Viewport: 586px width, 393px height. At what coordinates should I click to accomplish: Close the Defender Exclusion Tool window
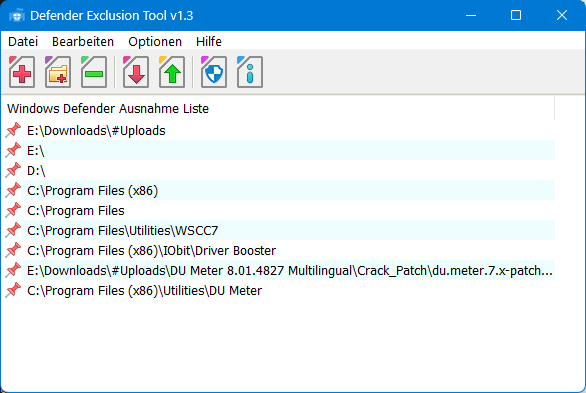[x=562, y=15]
